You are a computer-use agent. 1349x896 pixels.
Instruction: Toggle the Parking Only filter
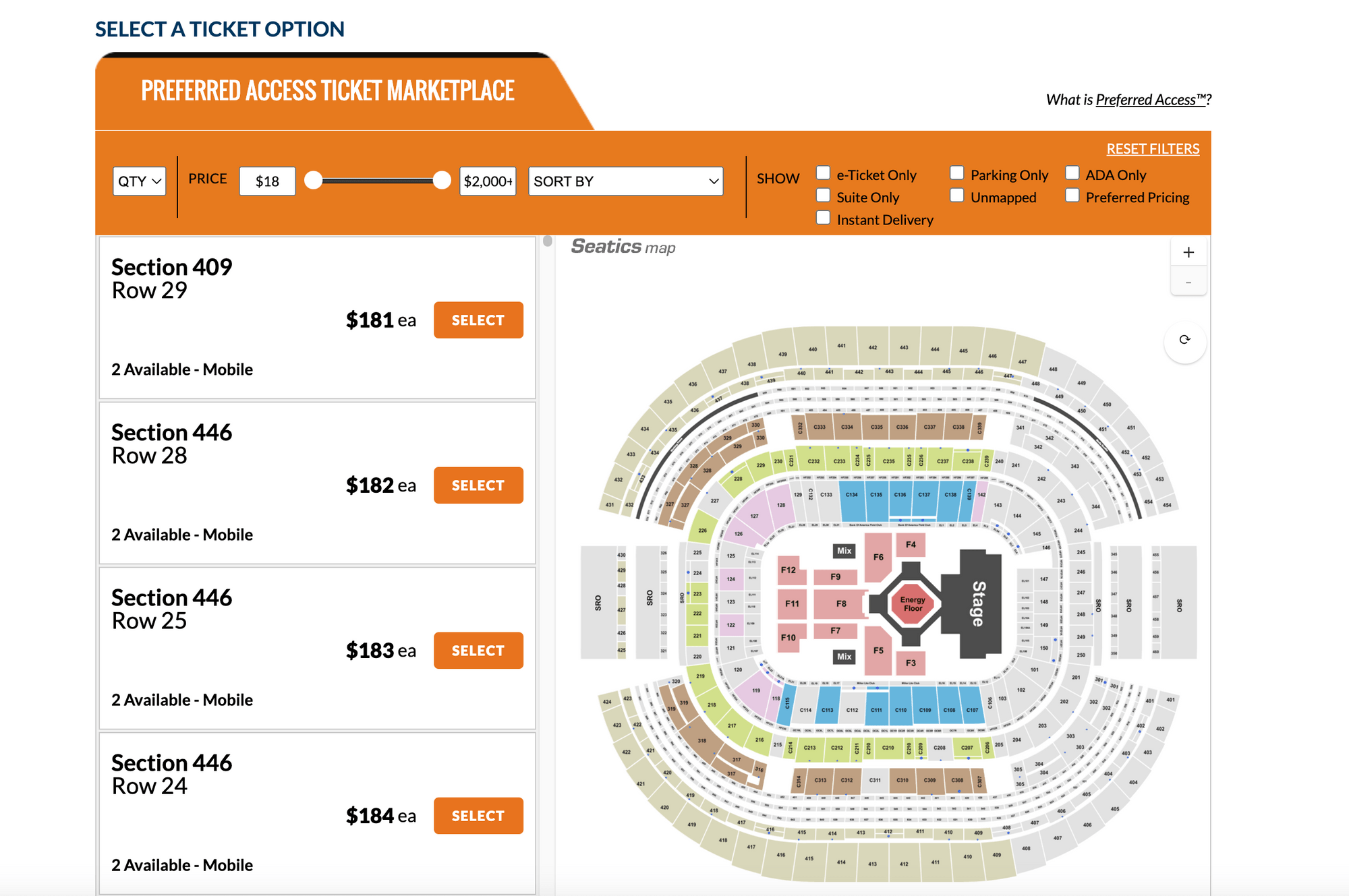coord(956,173)
